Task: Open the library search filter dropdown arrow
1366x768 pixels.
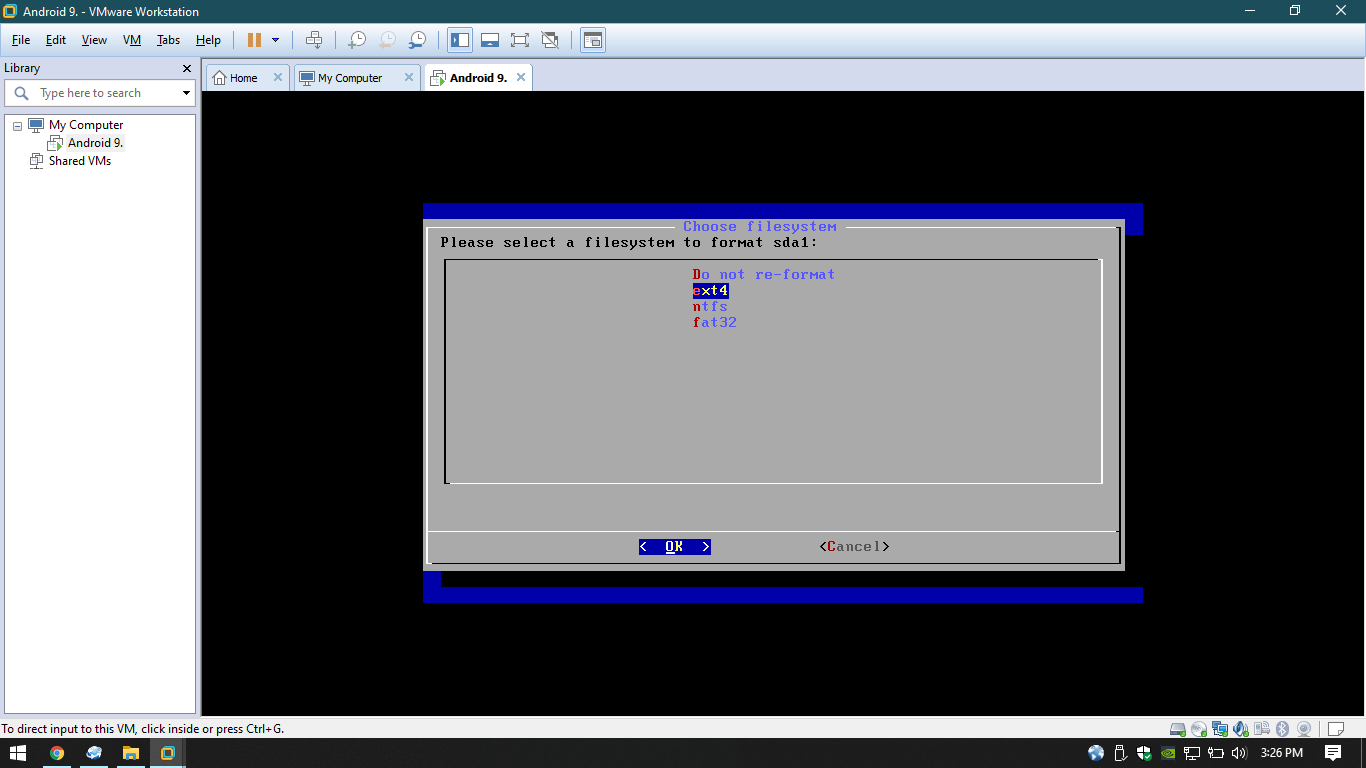Action: click(186, 93)
